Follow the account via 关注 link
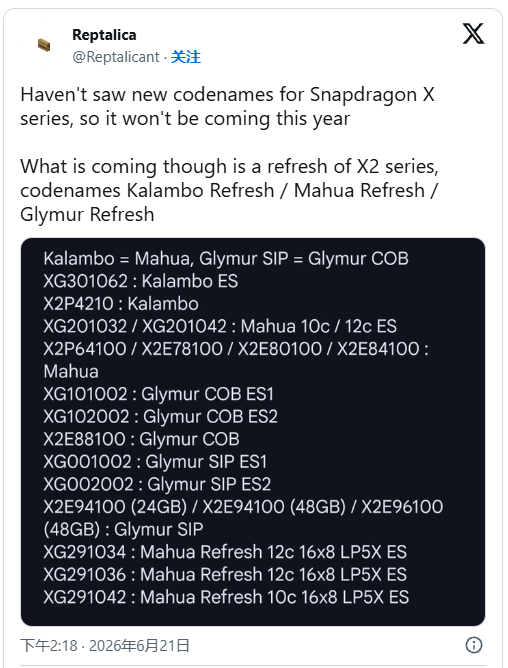This screenshot has width=508, height=668. pyautogui.click(x=186, y=57)
